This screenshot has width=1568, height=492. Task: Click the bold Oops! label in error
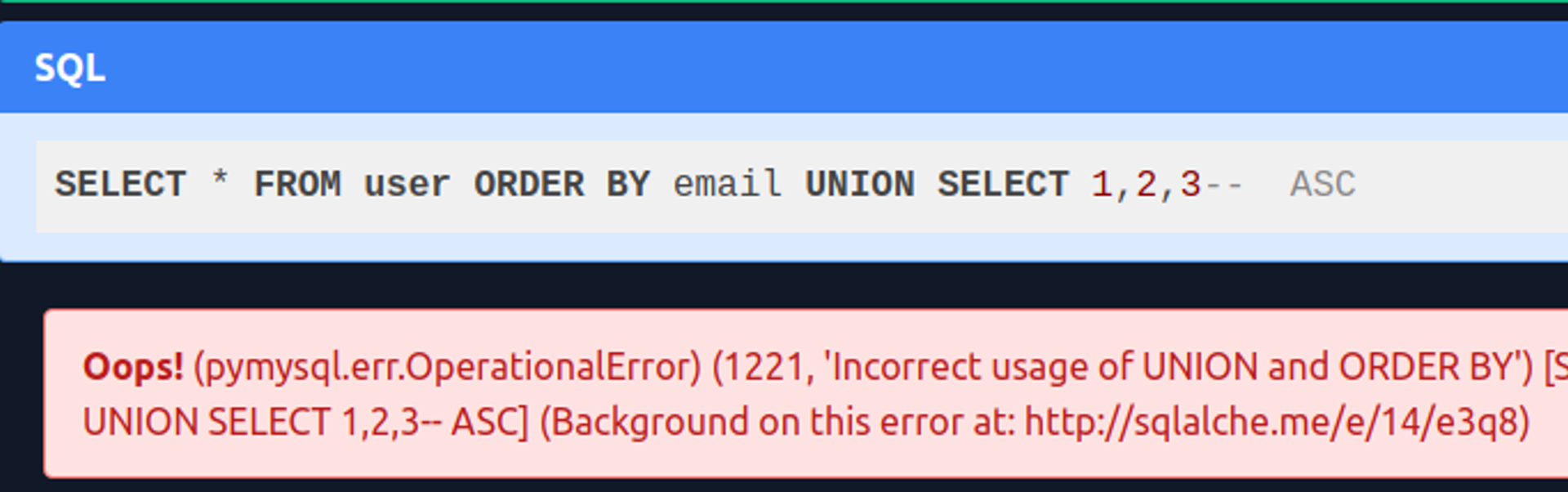[x=133, y=368]
